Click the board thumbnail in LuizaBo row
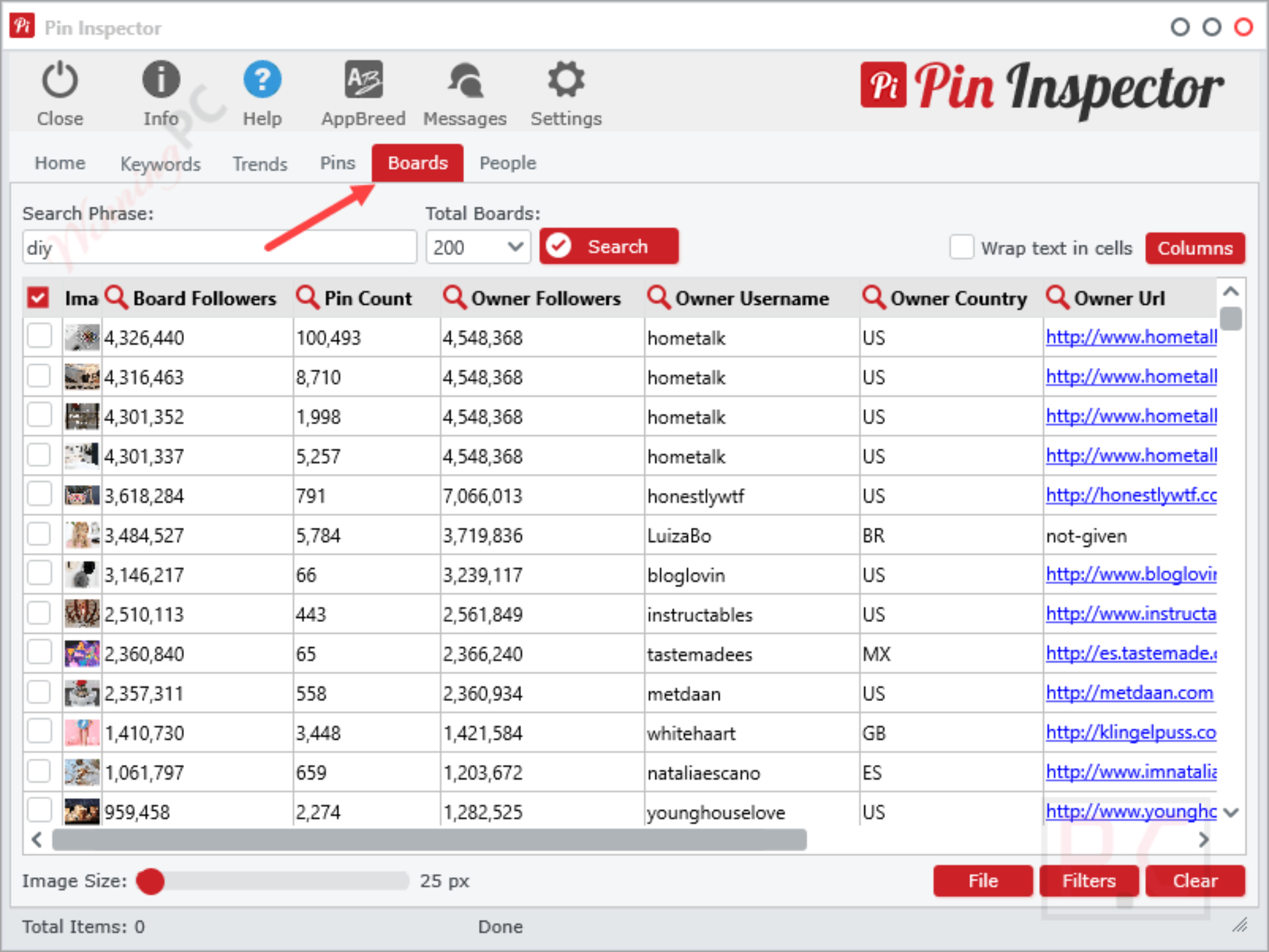Screen dimensions: 1269x952 [x=82, y=535]
